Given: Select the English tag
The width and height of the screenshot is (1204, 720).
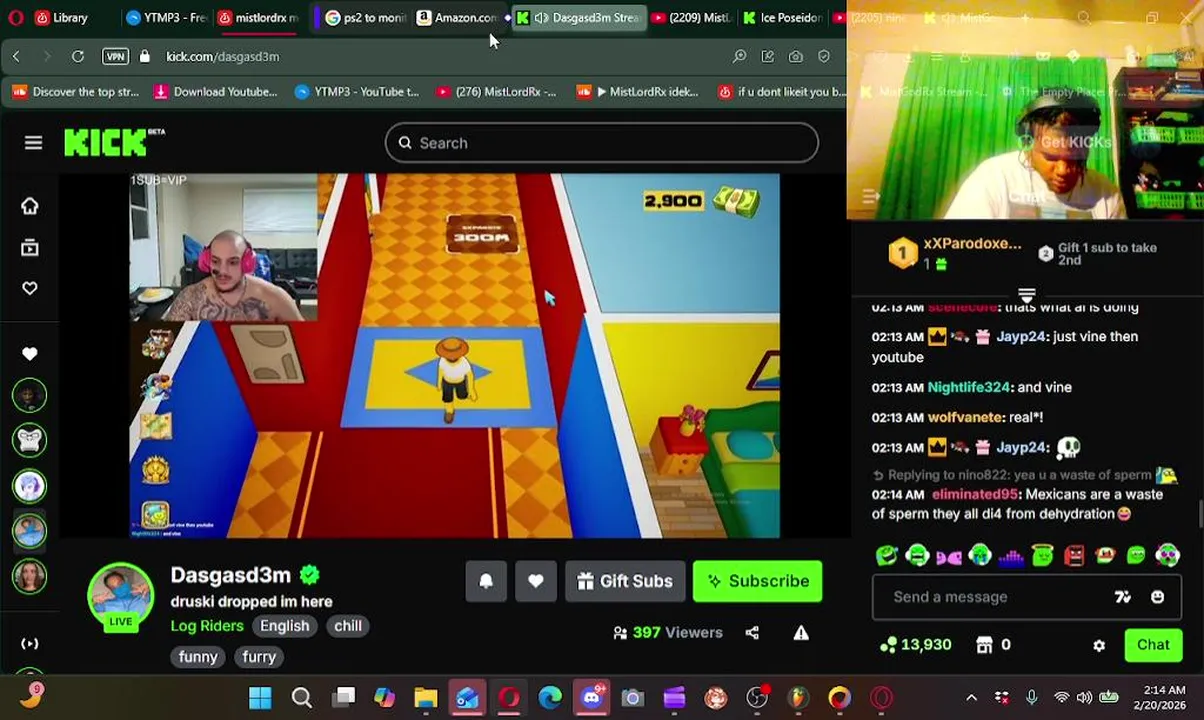Looking at the screenshot, I should pyautogui.click(x=285, y=626).
